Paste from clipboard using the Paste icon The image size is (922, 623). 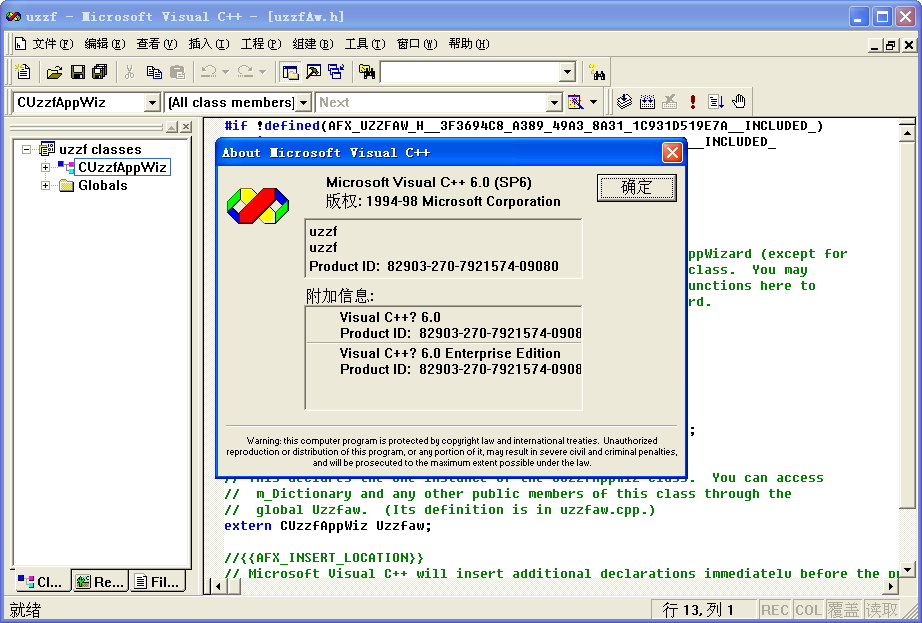(177, 72)
